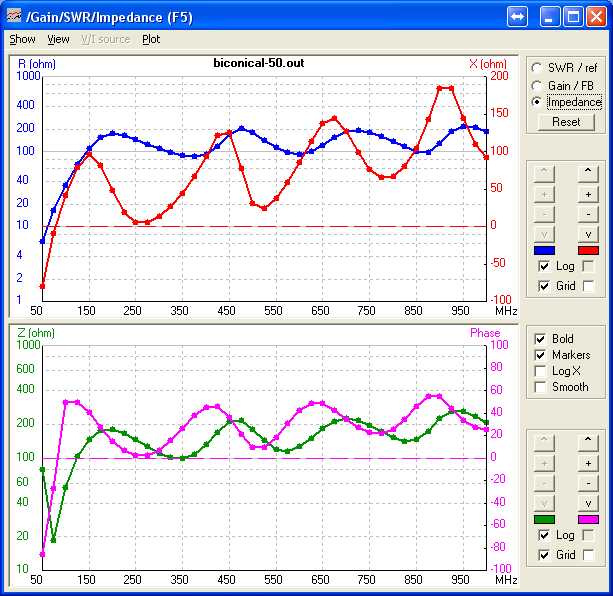
Task: Turn on the Smooth checkbox
Action: pos(541,387)
